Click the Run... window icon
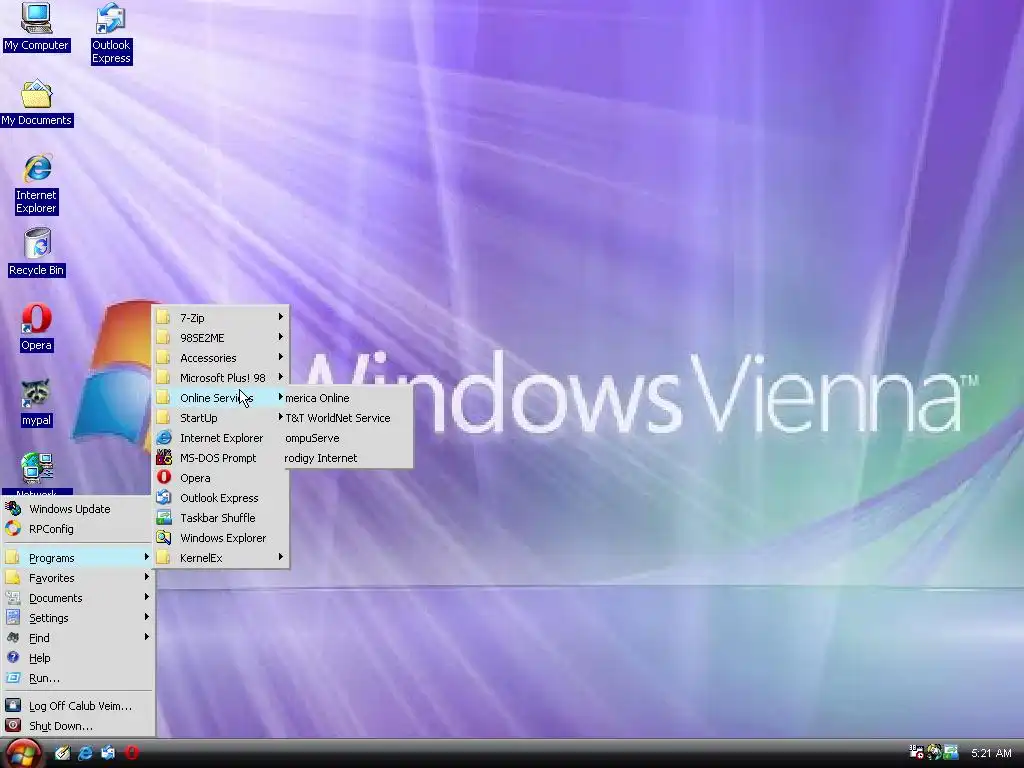This screenshot has height=768, width=1024. click(13, 678)
